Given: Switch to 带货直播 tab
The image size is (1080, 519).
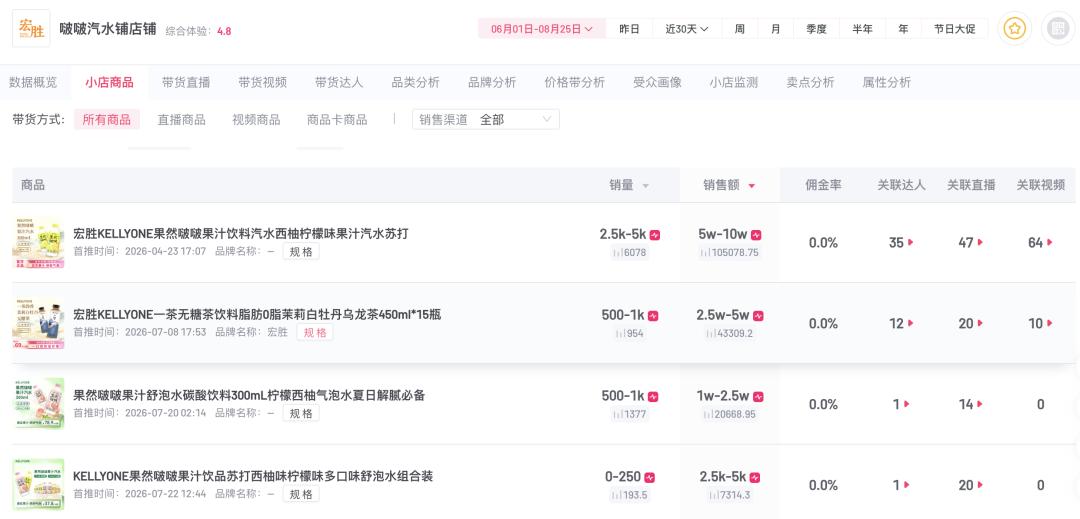Looking at the screenshot, I should point(186,83).
